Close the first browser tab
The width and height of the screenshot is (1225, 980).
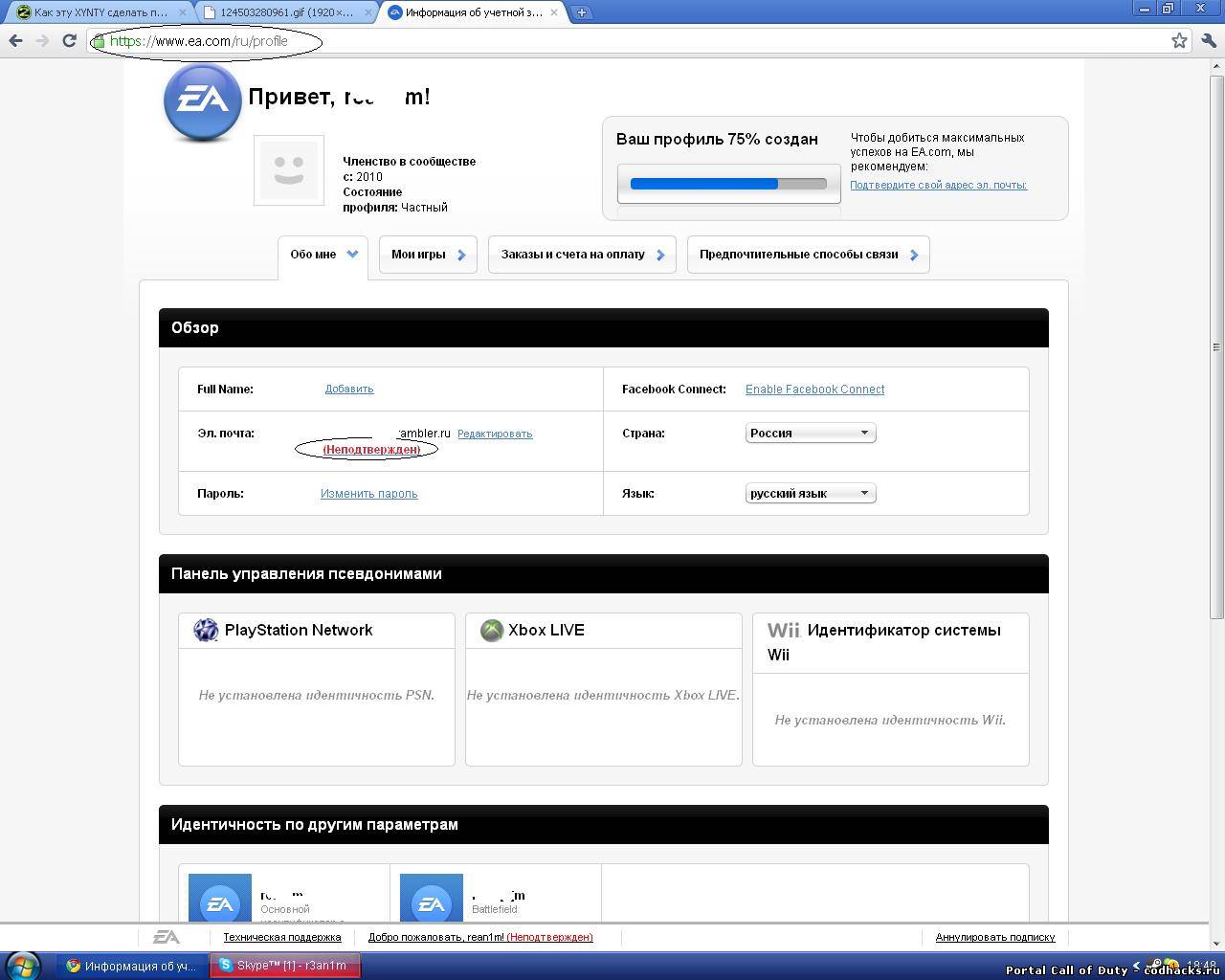click(x=182, y=12)
